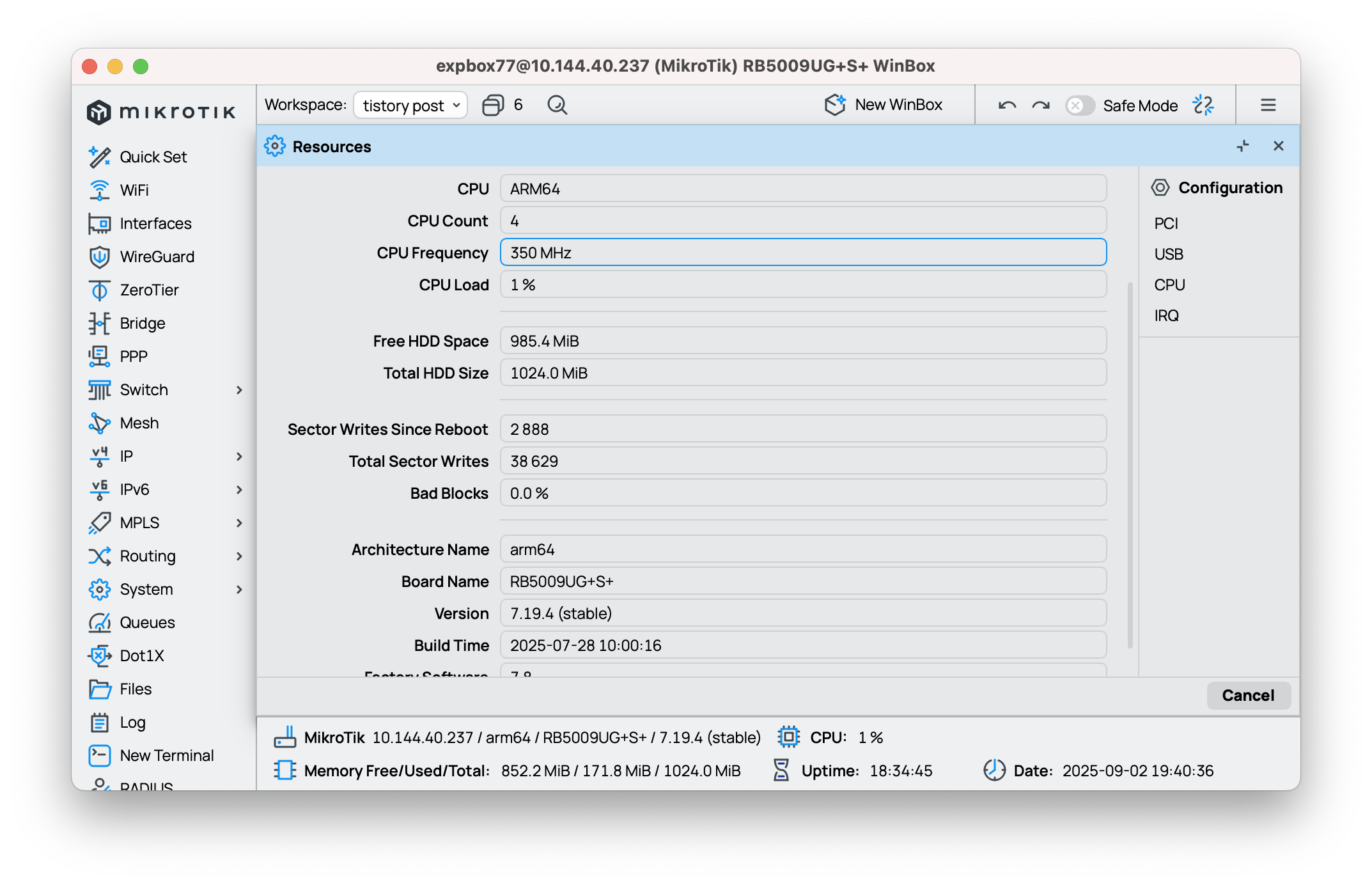Screen dimensions: 1372x885
Task: Open the CPU configuration link
Action: coord(1169,285)
